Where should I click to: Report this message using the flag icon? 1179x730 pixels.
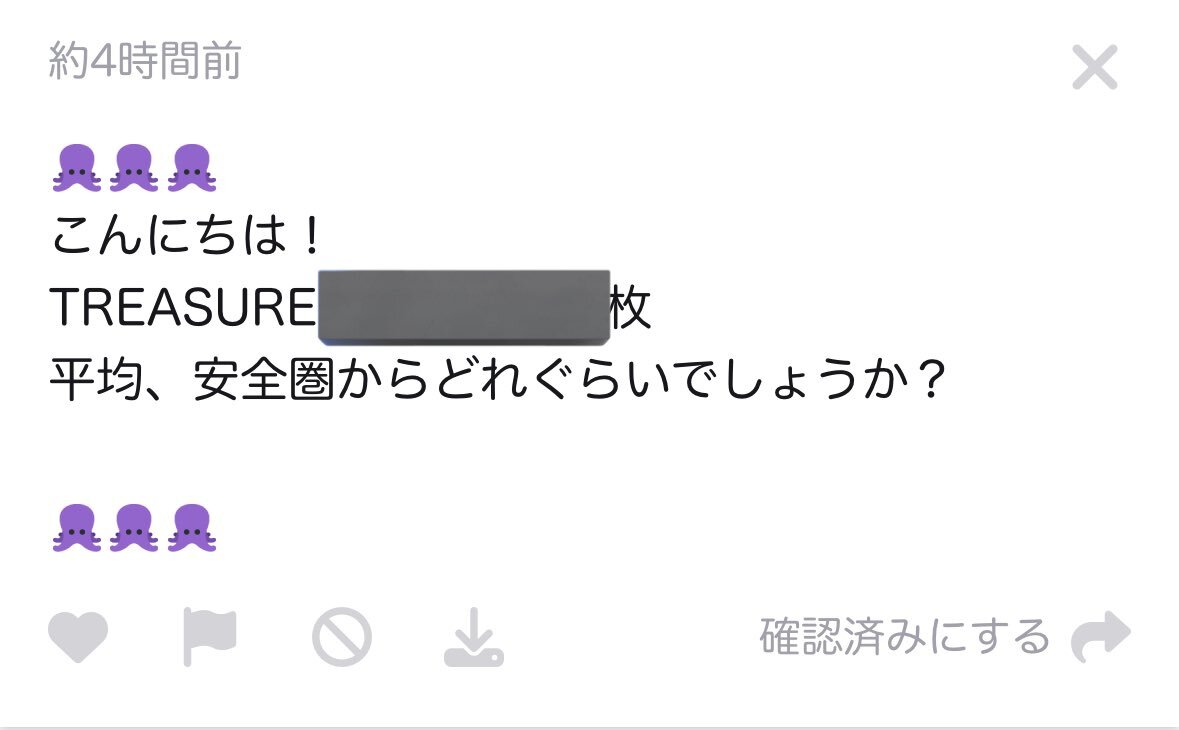point(210,637)
